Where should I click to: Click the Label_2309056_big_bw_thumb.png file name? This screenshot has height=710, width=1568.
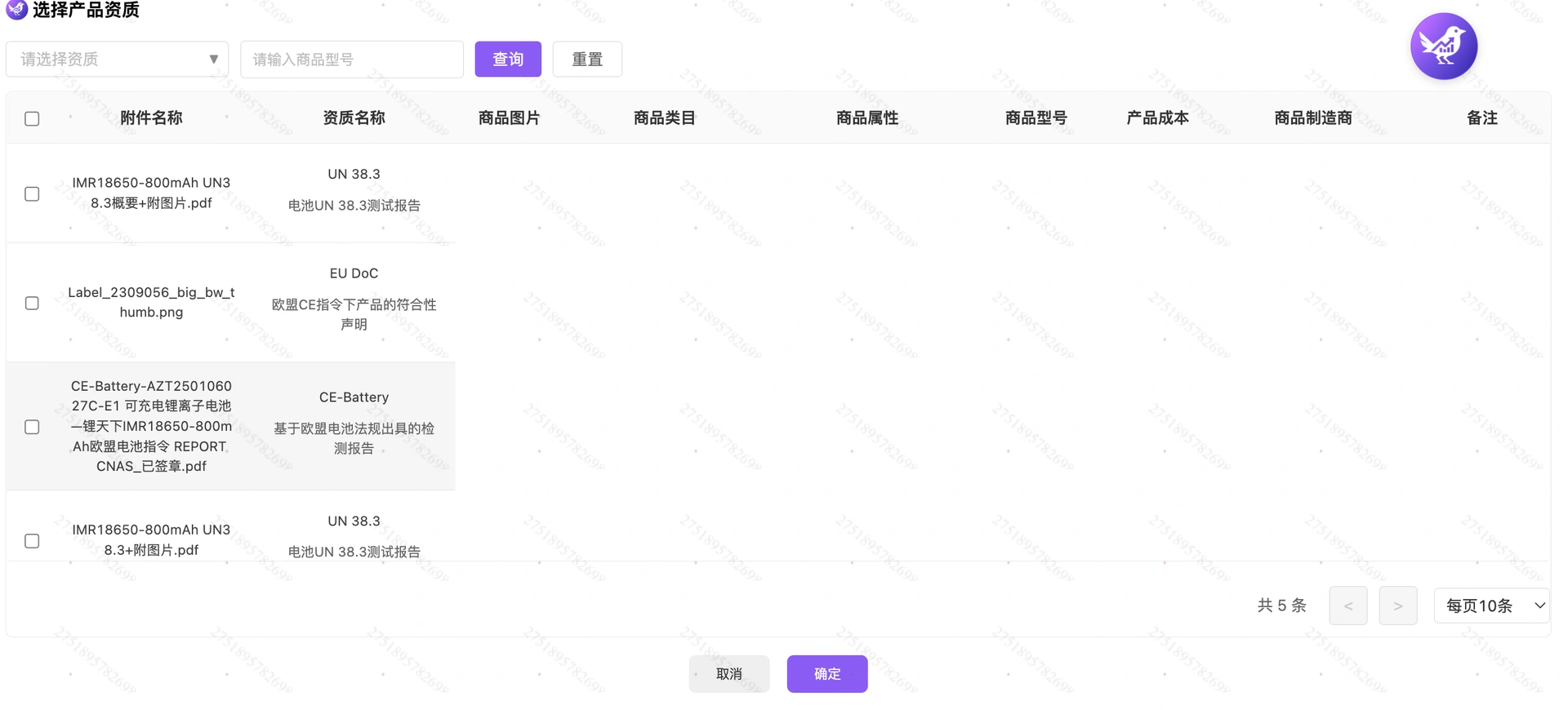point(151,302)
